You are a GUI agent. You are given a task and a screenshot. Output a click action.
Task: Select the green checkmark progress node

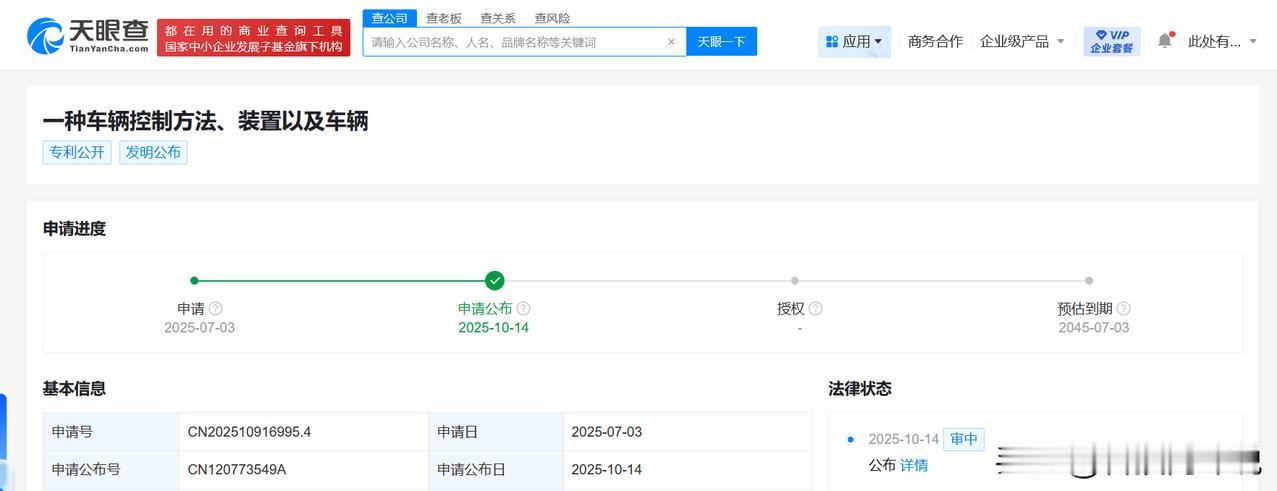click(x=494, y=281)
